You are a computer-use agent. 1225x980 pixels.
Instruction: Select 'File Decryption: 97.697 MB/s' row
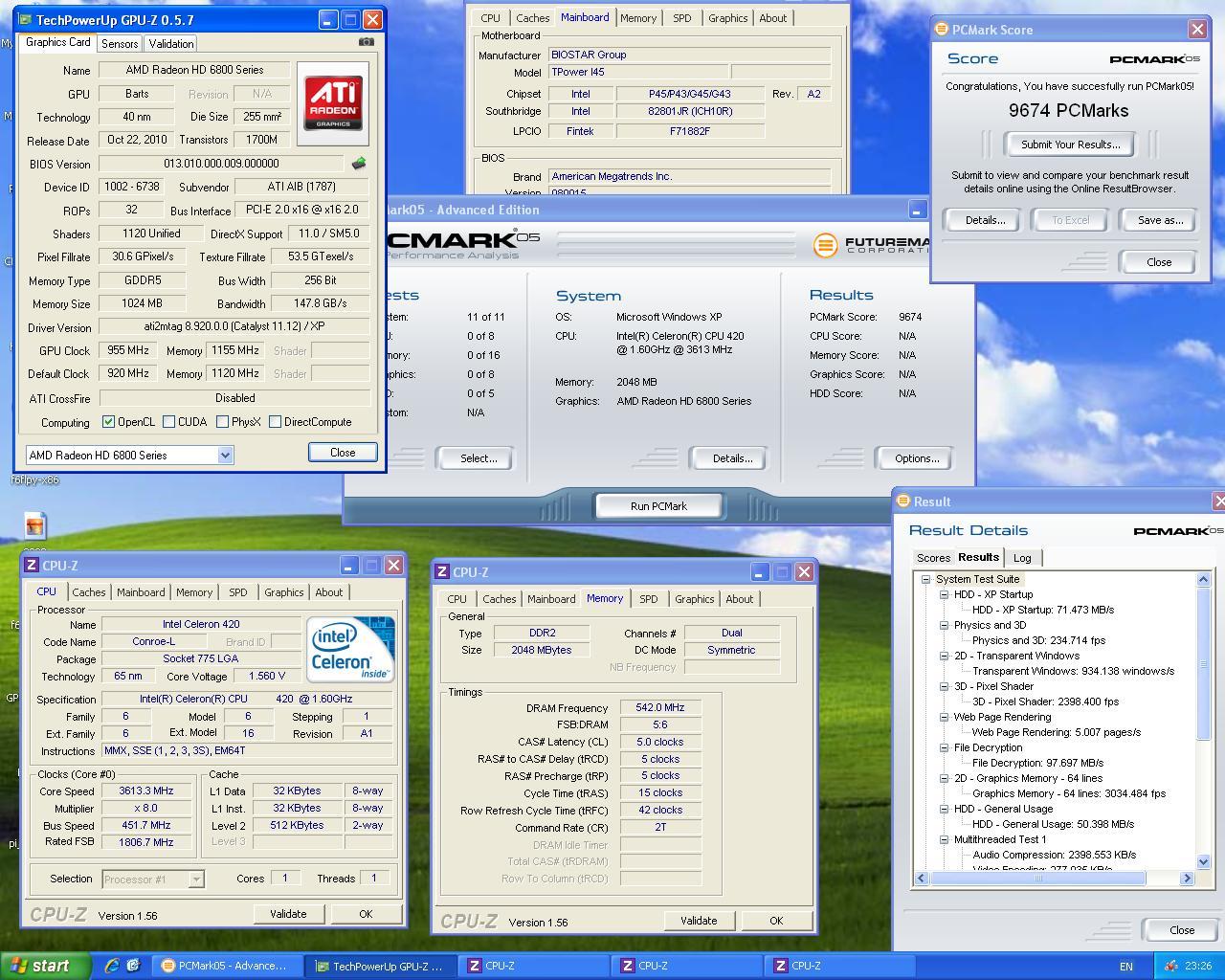click(x=1037, y=763)
